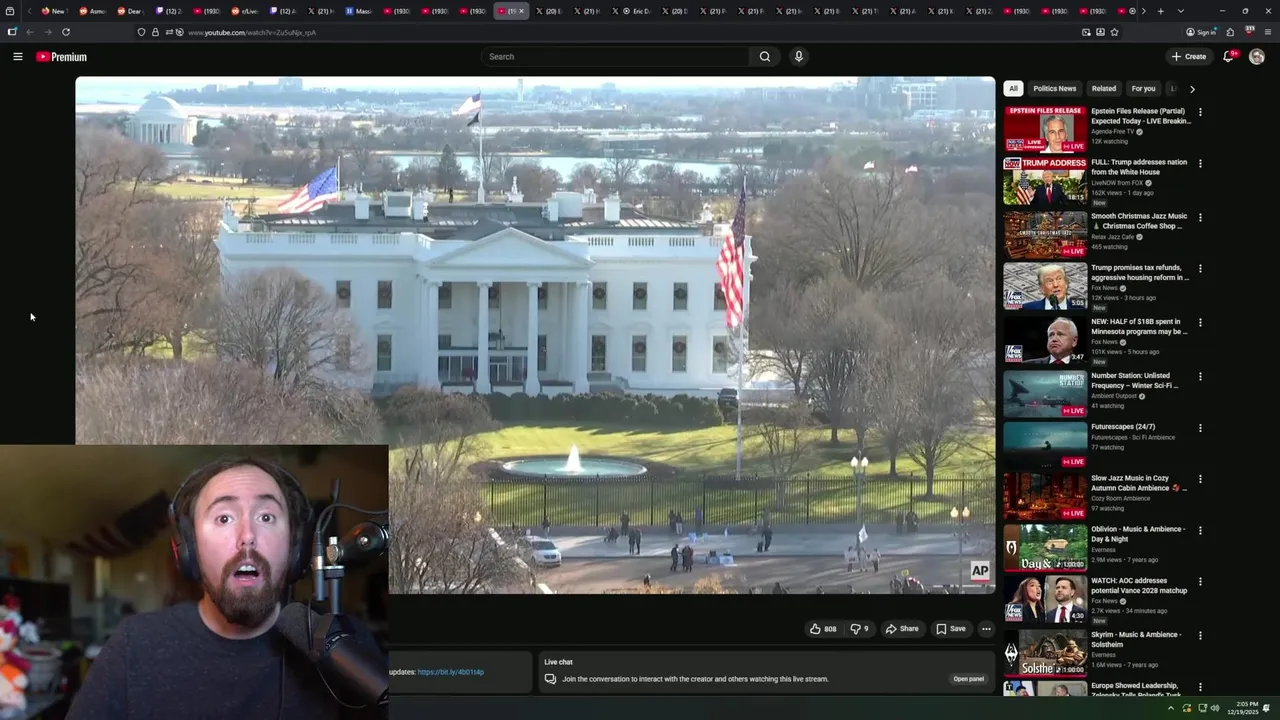This screenshot has height=720, width=1280.
Task: Close the active browser tab
Action: [521, 11]
